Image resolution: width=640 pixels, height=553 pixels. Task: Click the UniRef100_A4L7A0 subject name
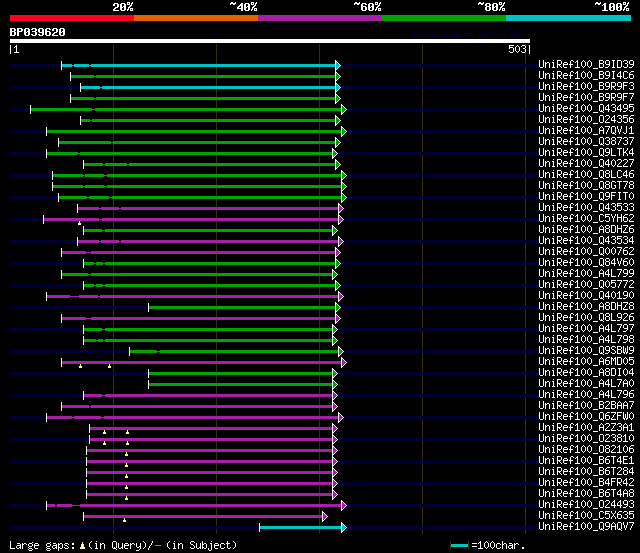tap(586, 384)
